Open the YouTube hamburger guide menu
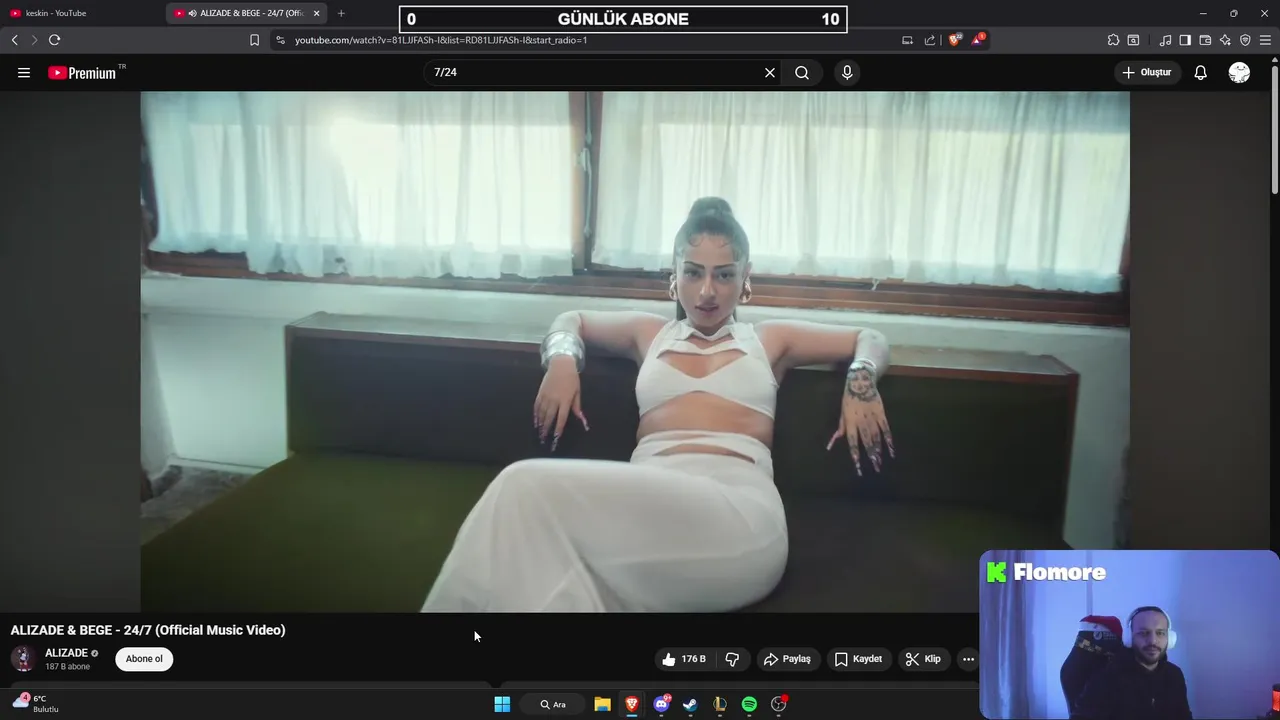 [24, 72]
